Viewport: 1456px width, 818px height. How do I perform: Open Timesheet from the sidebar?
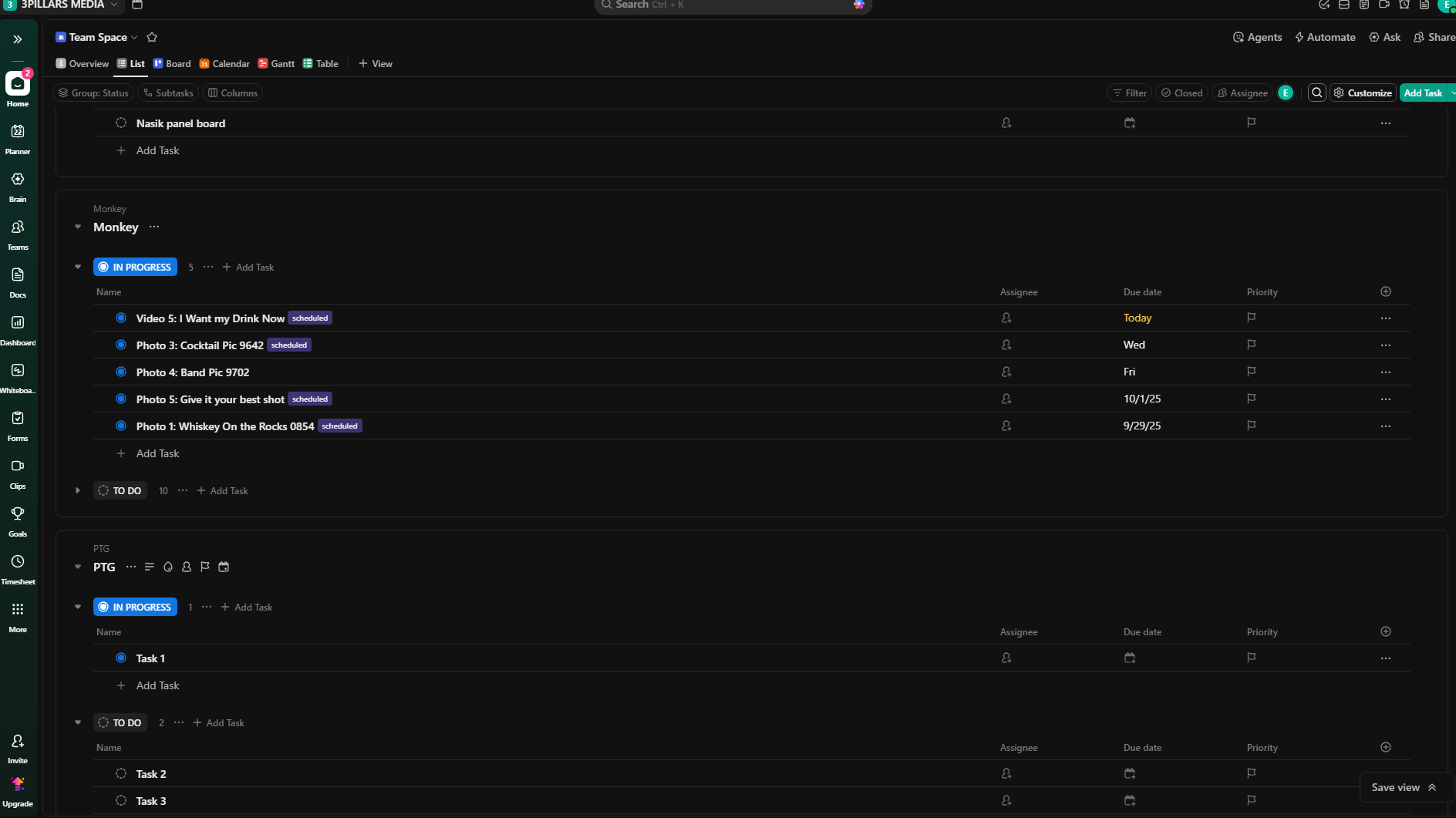18,568
